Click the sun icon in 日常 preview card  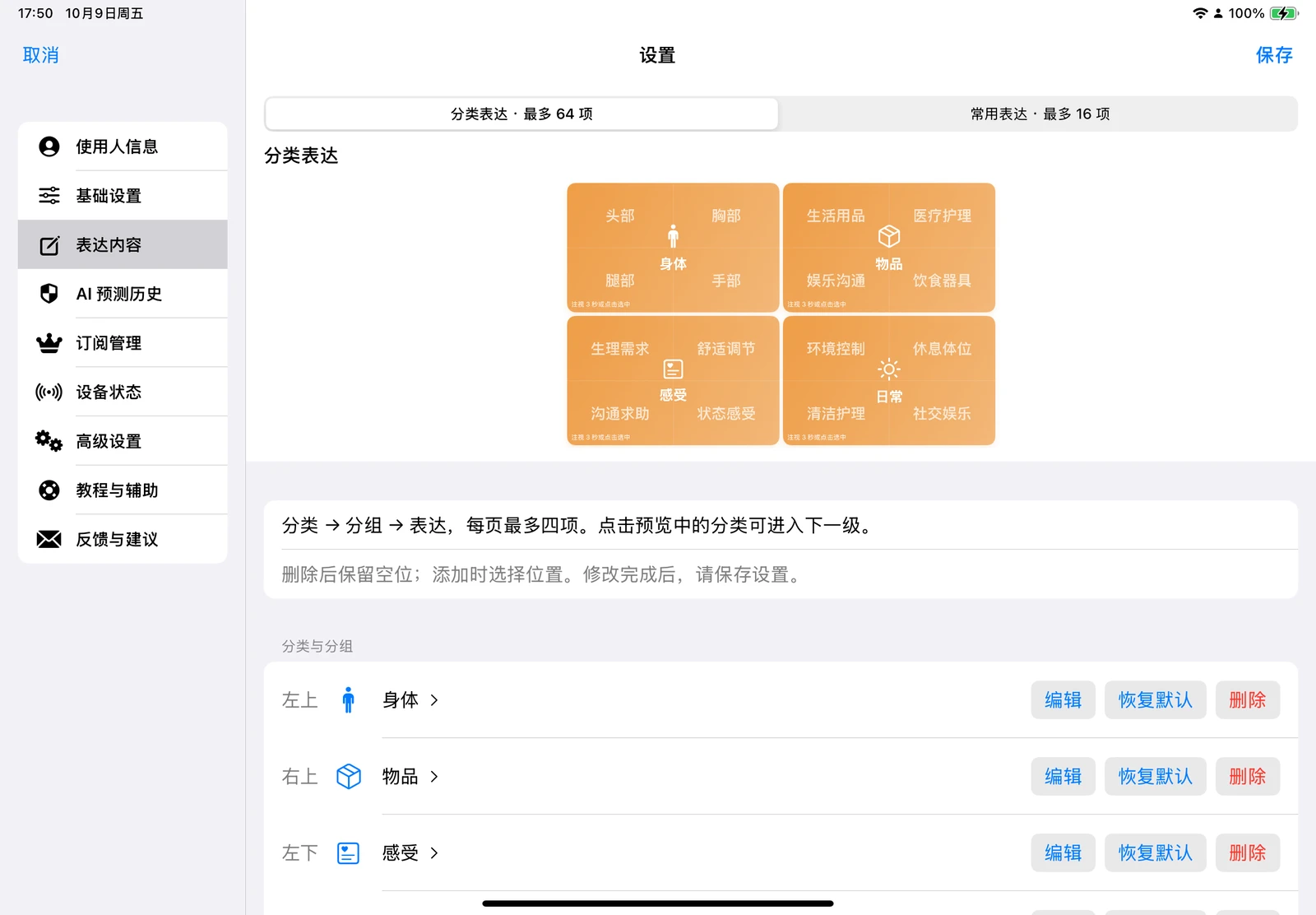(x=889, y=369)
